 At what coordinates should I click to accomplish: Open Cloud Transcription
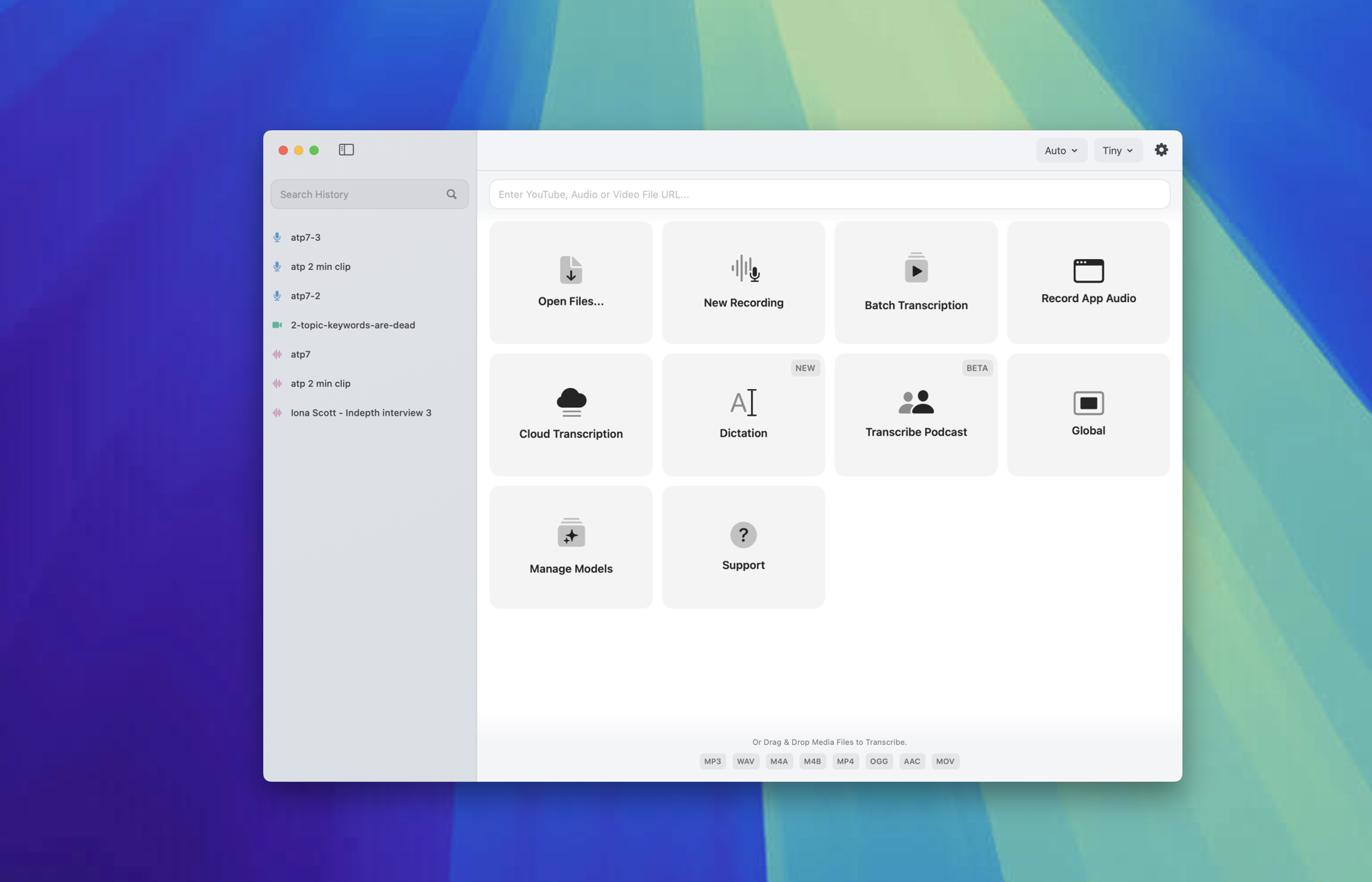click(570, 414)
